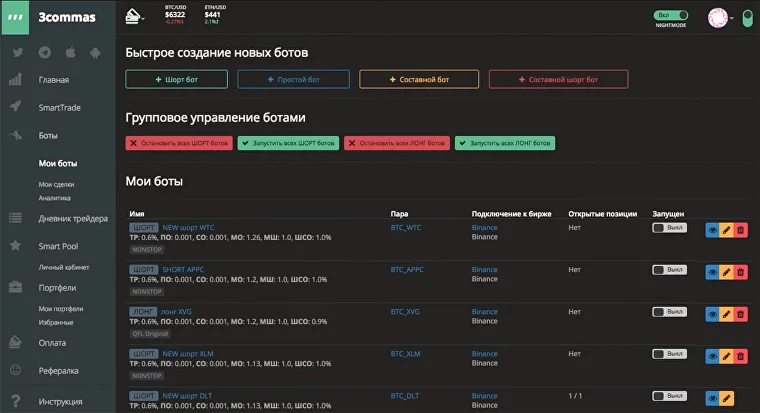
Task: Click the green vertical toggle at top-right corner
Action: click(747, 18)
